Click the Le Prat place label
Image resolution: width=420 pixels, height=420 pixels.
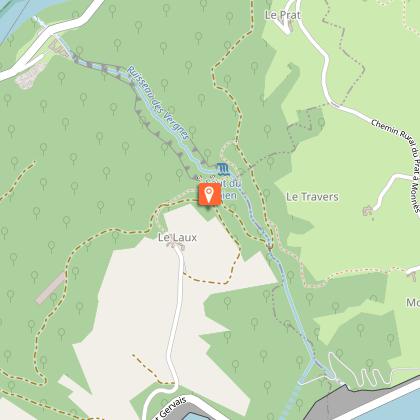coord(283,15)
